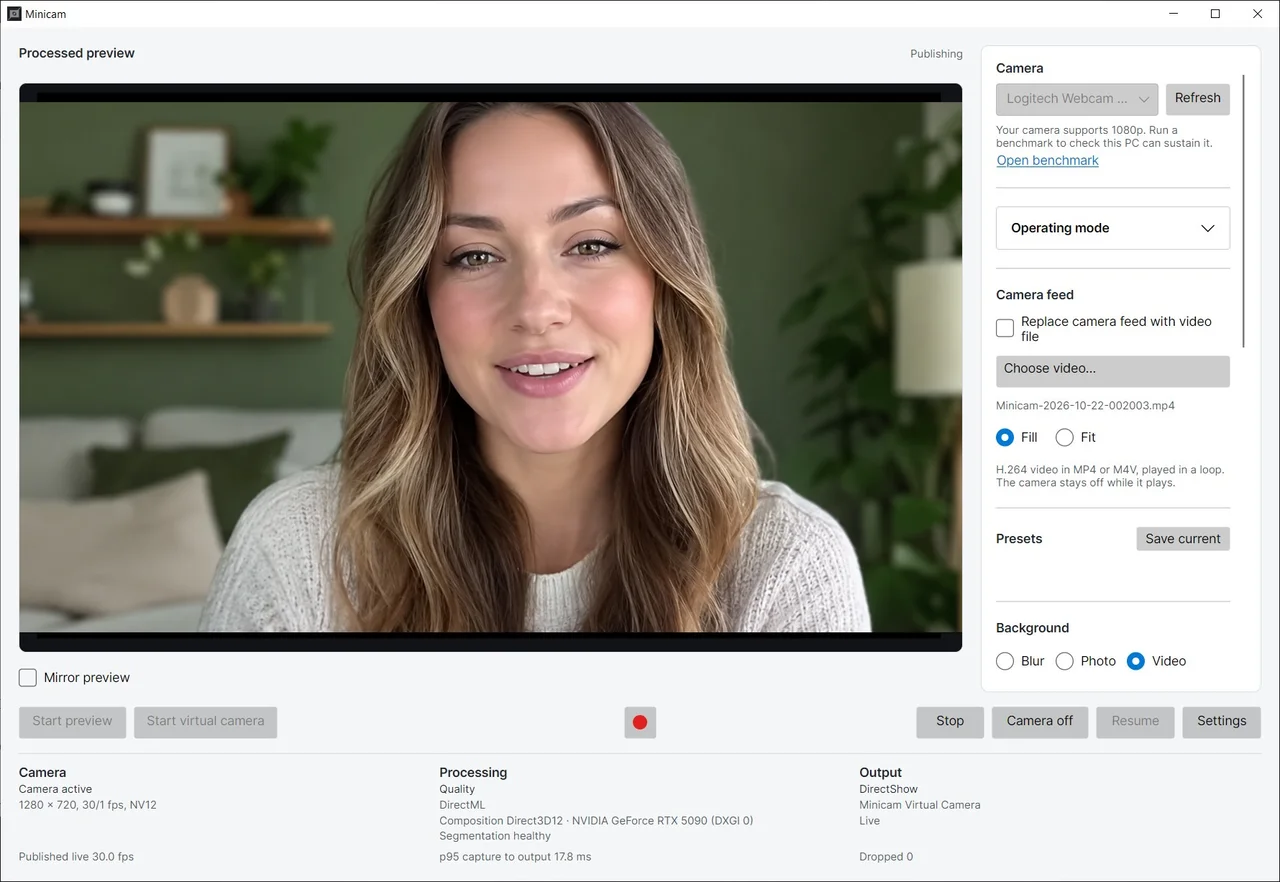Click the 1280 × 720, 30/1 fps, NV12 text
The width and height of the screenshot is (1280, 882).
[x=88, y=805]
